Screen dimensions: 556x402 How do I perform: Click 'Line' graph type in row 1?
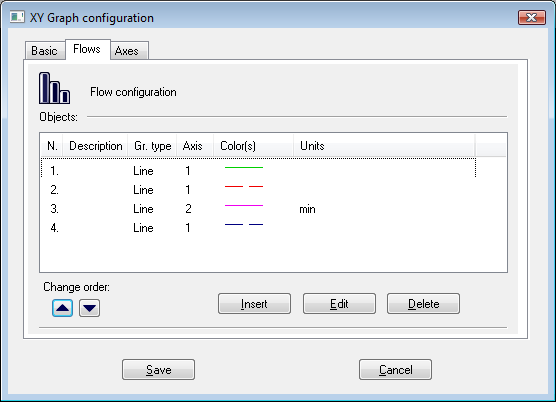[x=143, y=171]
